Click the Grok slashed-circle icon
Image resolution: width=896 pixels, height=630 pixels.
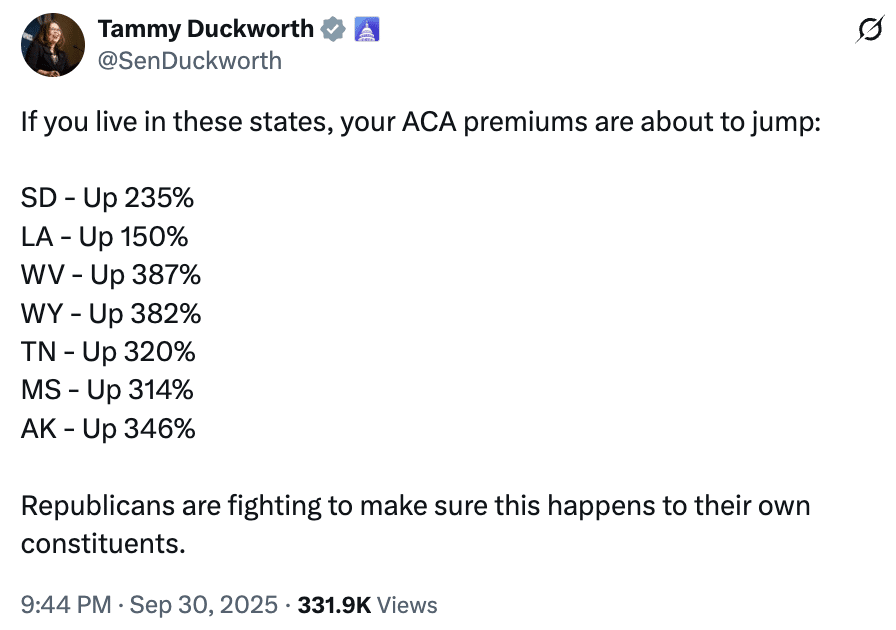868,32
